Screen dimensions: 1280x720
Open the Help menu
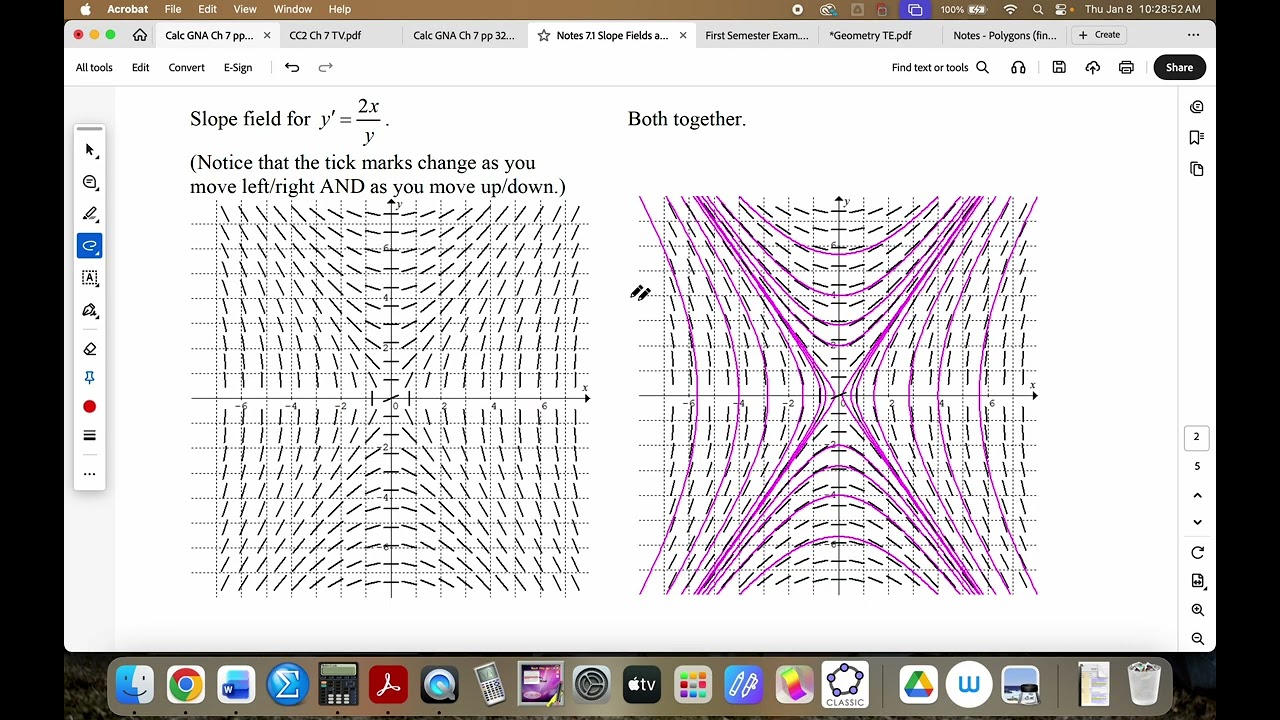pyautogui.click(x=340, y=9)
